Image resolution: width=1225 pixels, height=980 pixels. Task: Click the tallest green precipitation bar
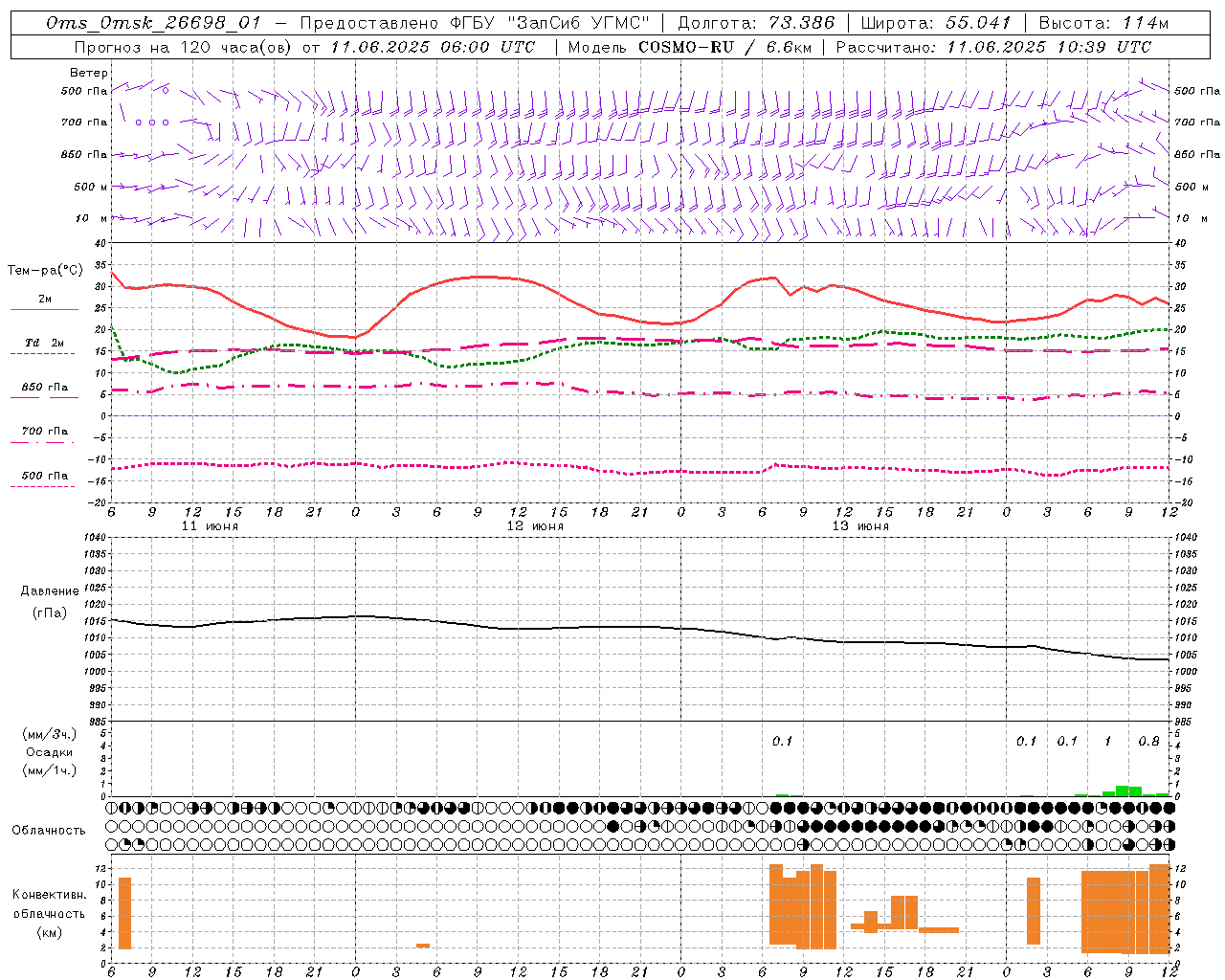tap(1123, 791)
